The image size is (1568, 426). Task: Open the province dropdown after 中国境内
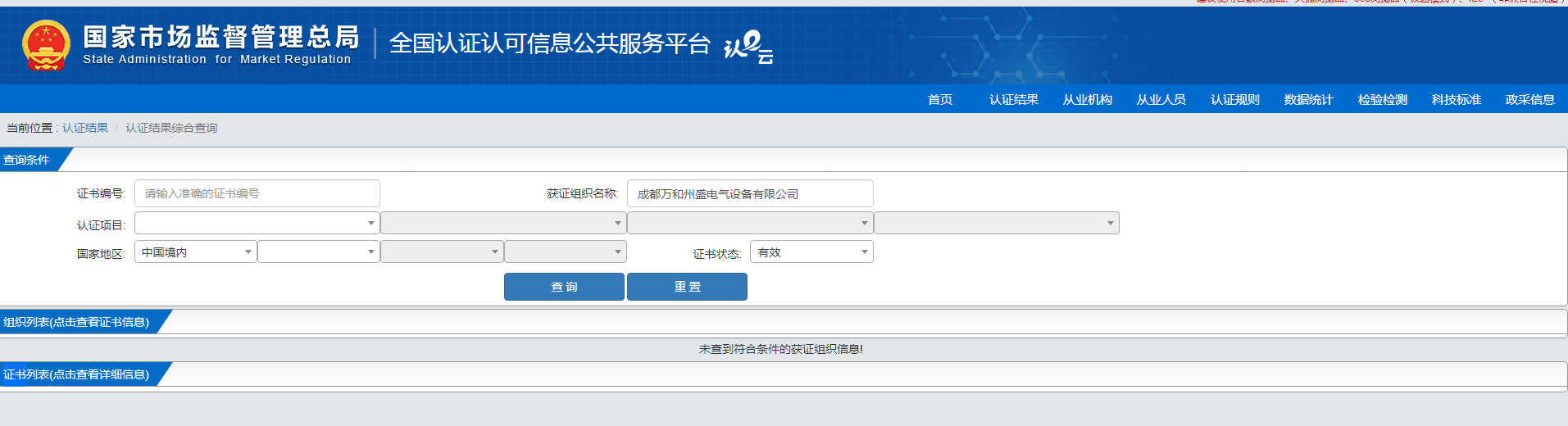[x=319, y=252]
